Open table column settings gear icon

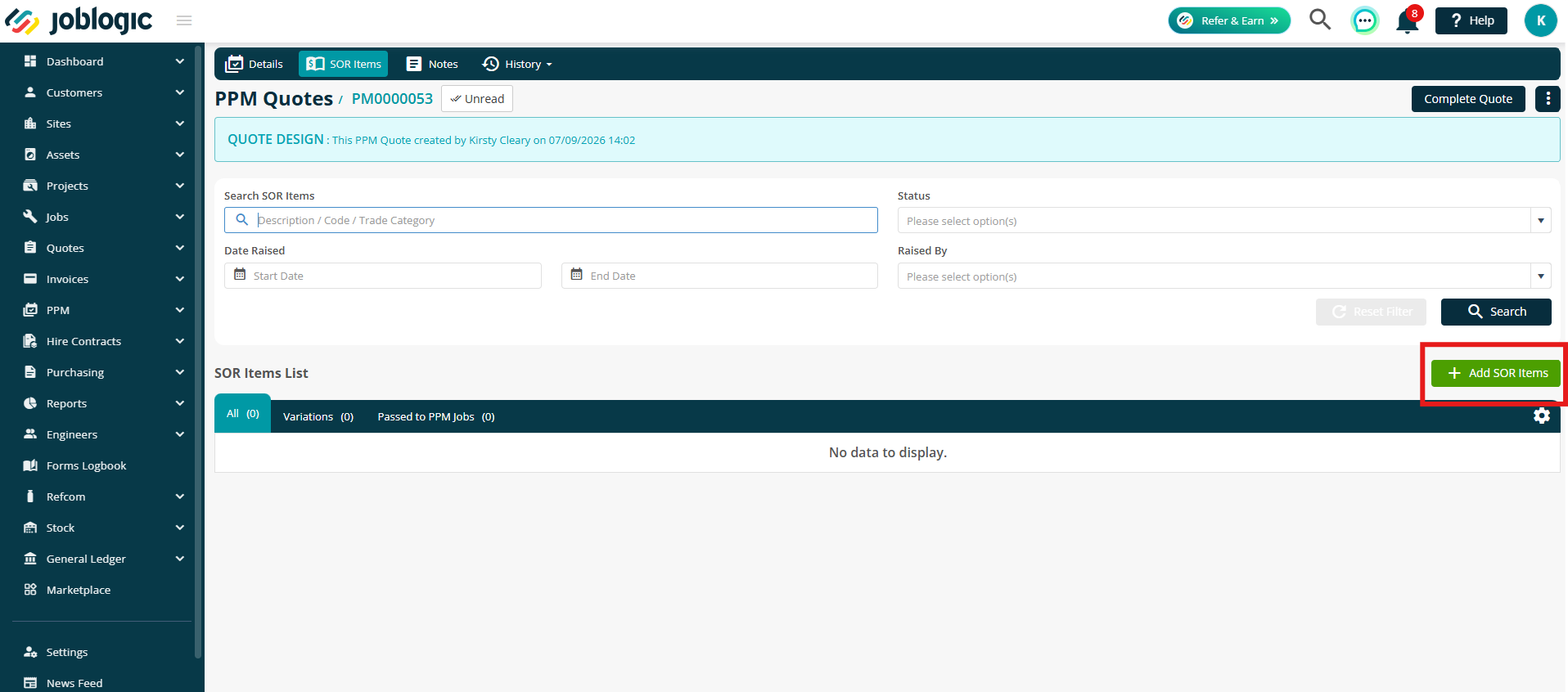click(1542, 416)
